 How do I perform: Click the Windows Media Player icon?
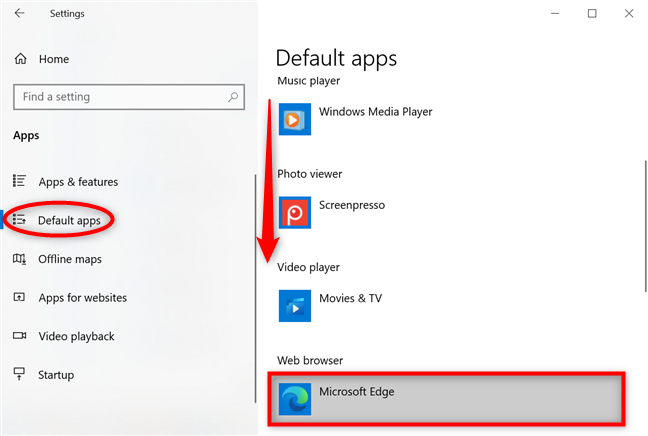(295, 119)
